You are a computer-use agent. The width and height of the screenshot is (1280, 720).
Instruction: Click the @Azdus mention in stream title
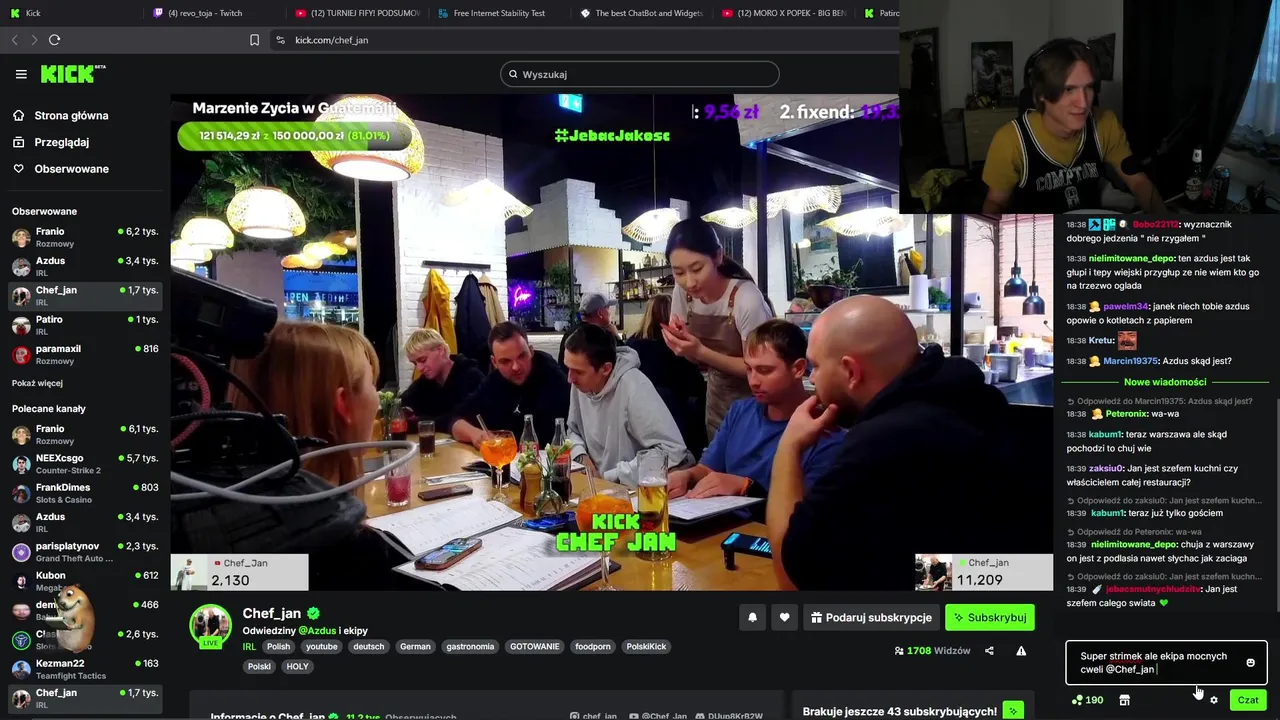coord(316,631)
